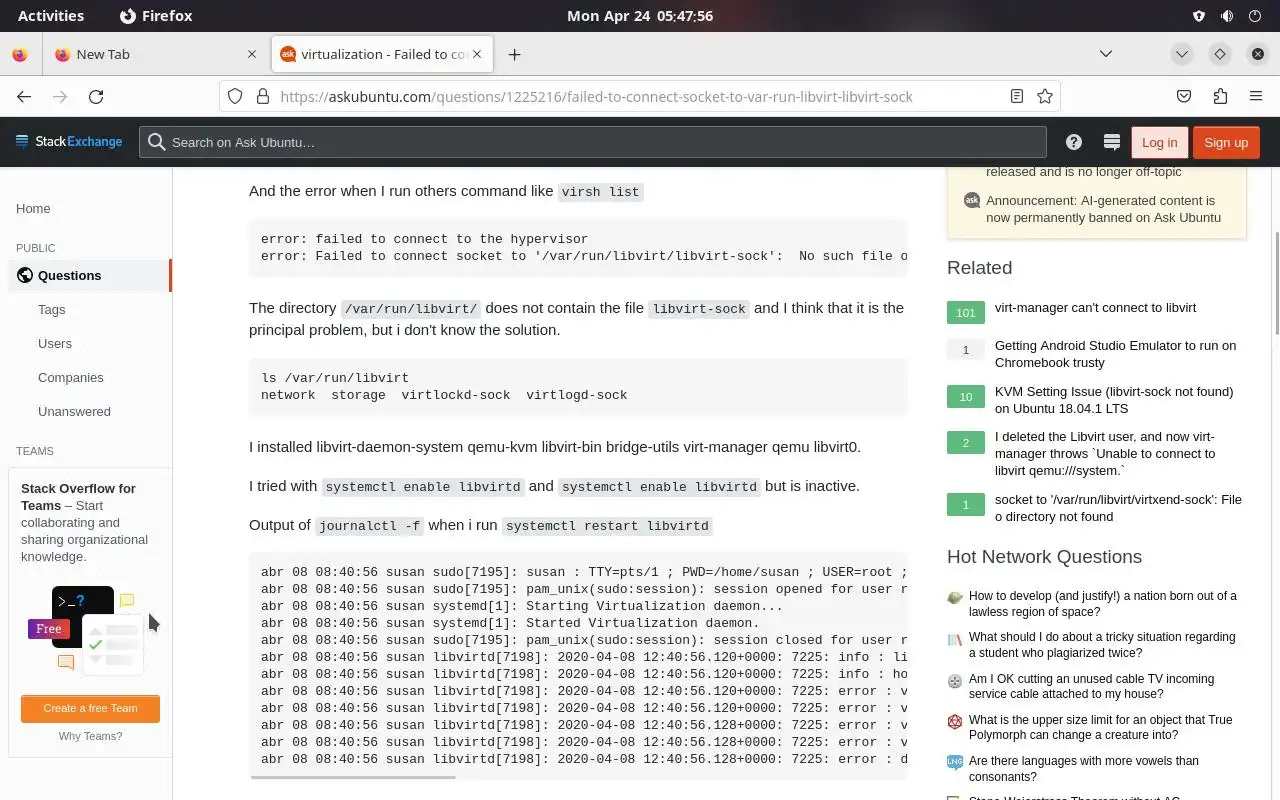Open the Stack Exchange help icon
This screenshot has width=1280, height=800.
click(1073, 142)
